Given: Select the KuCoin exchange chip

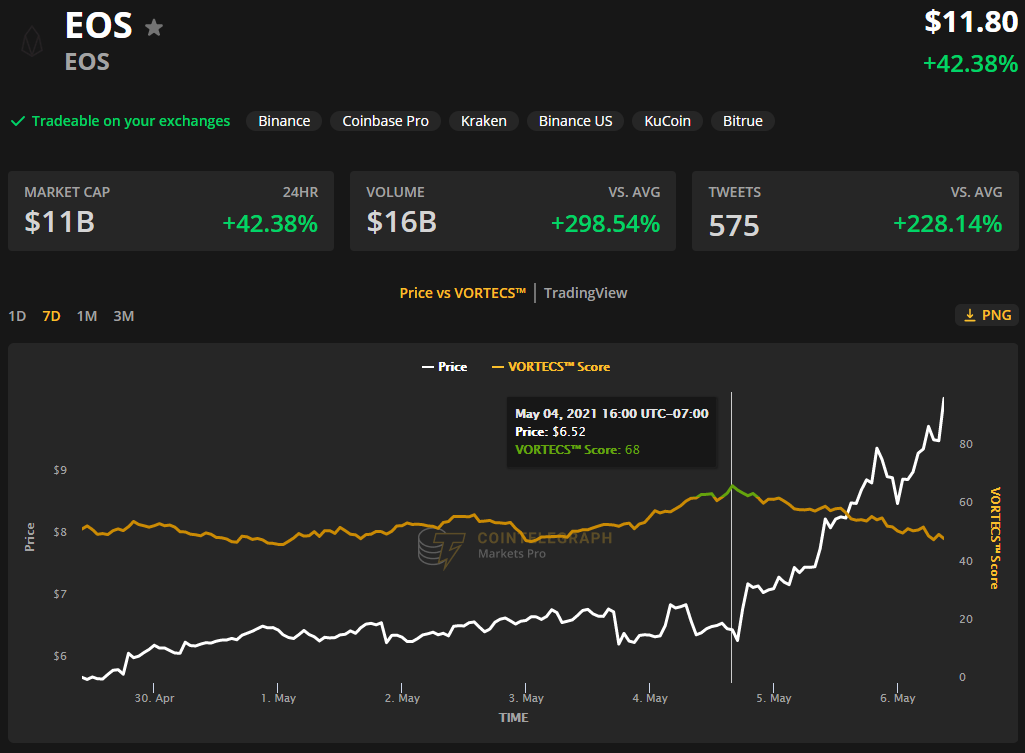Looking at the screenshot, I should click(x=667, y=121).
